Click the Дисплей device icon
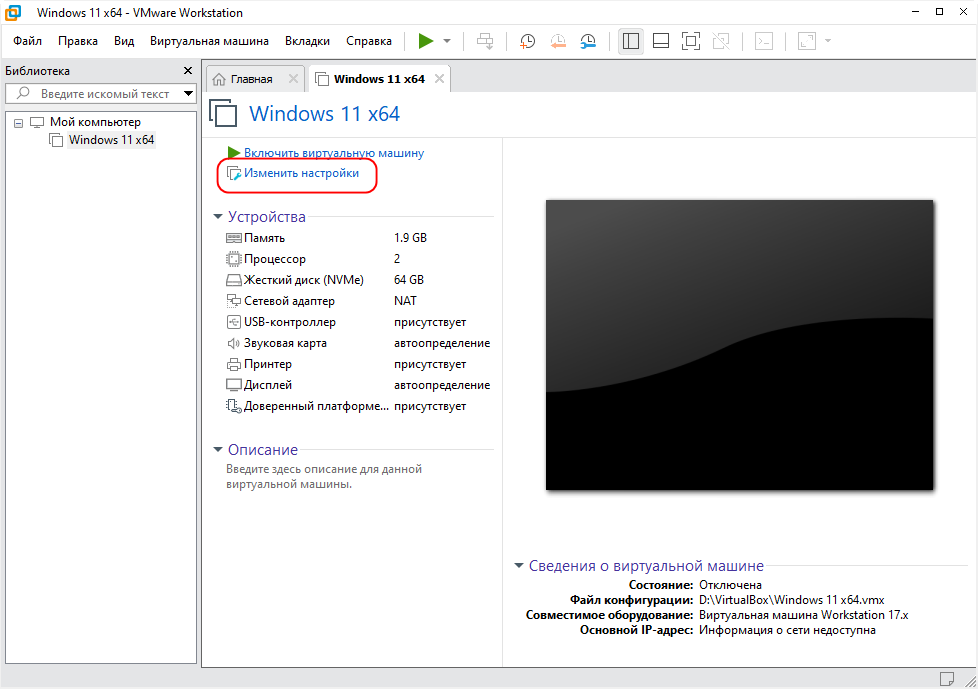Screen dimensions: 978x689 coord(234,385)
